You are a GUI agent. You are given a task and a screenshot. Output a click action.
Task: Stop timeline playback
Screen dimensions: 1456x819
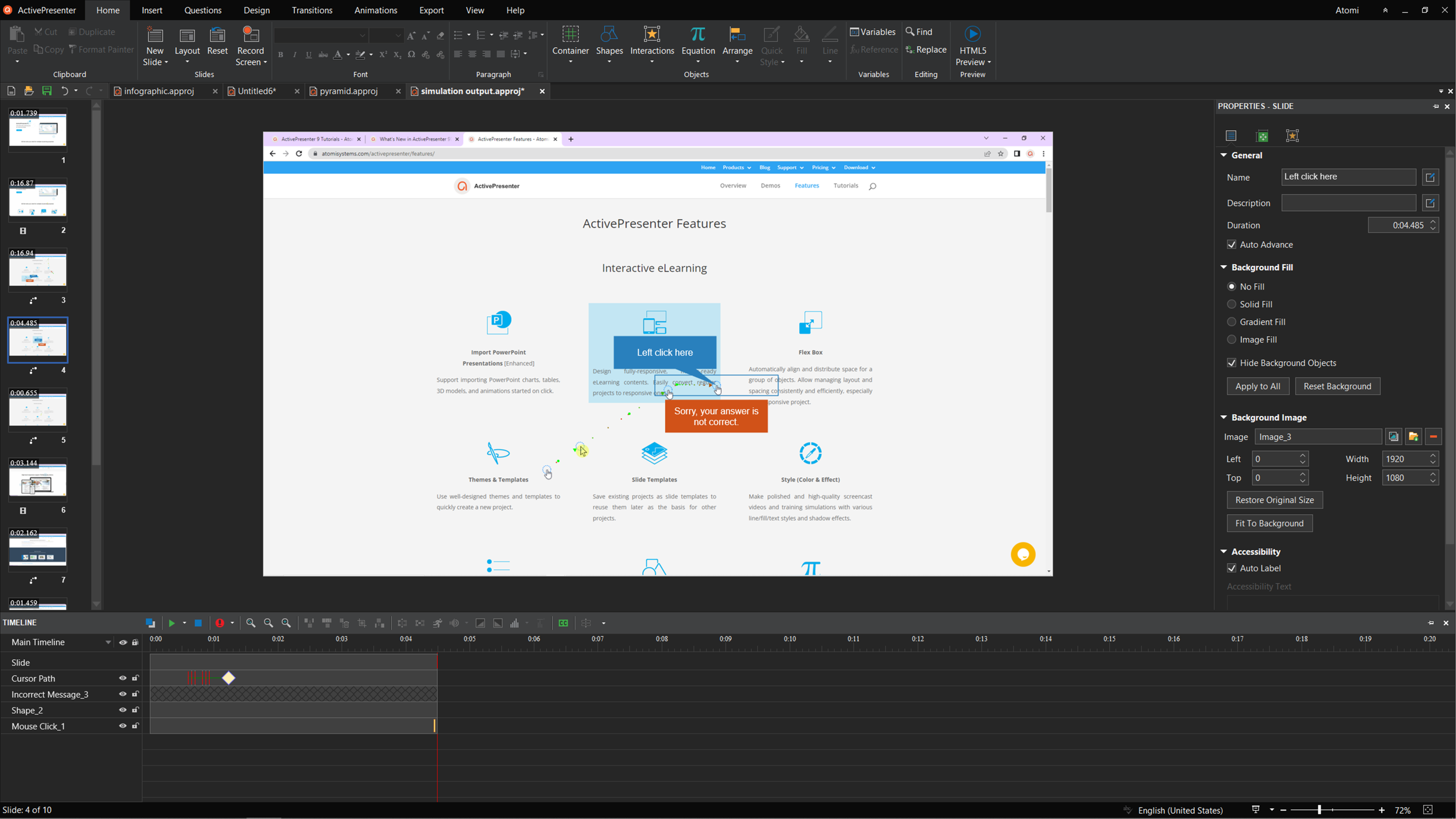tap(198, 623)
